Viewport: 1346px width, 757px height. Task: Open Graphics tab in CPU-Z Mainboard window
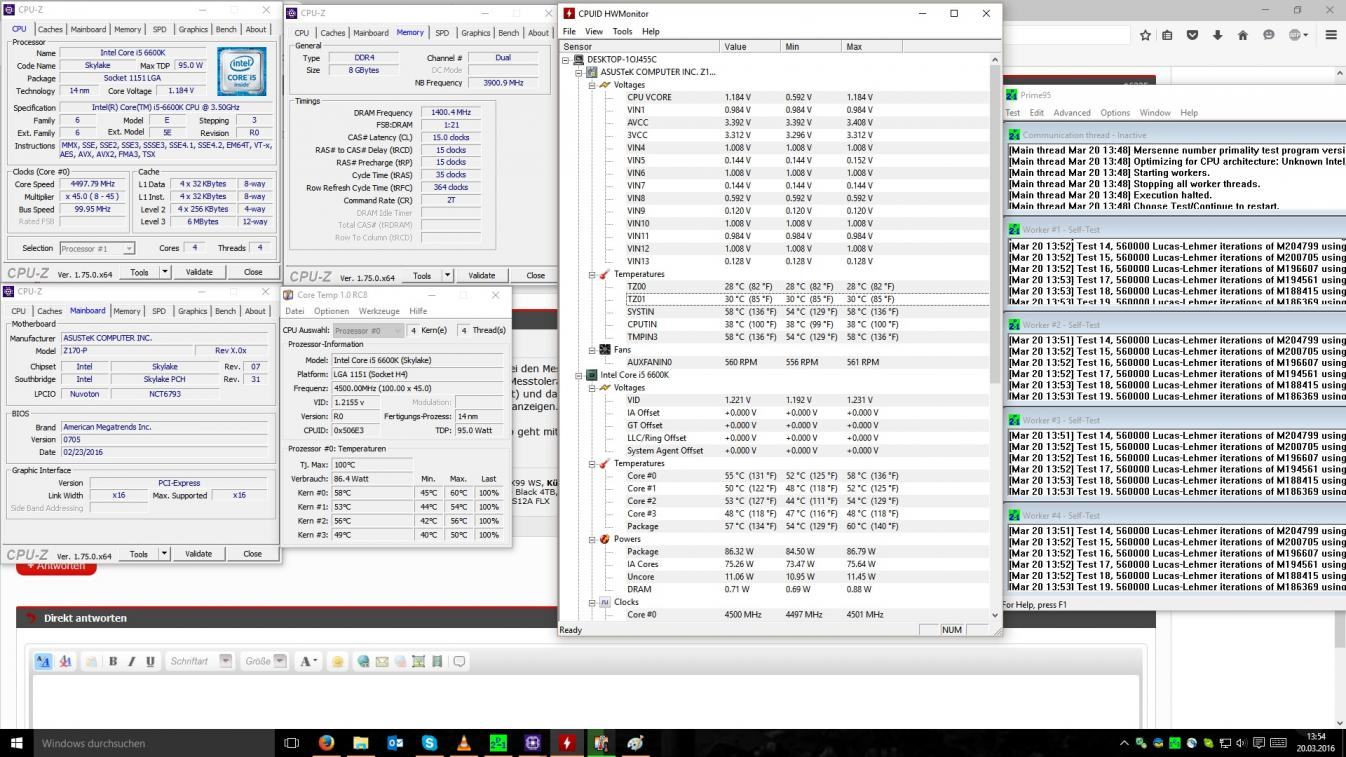(x=193, y=311)
